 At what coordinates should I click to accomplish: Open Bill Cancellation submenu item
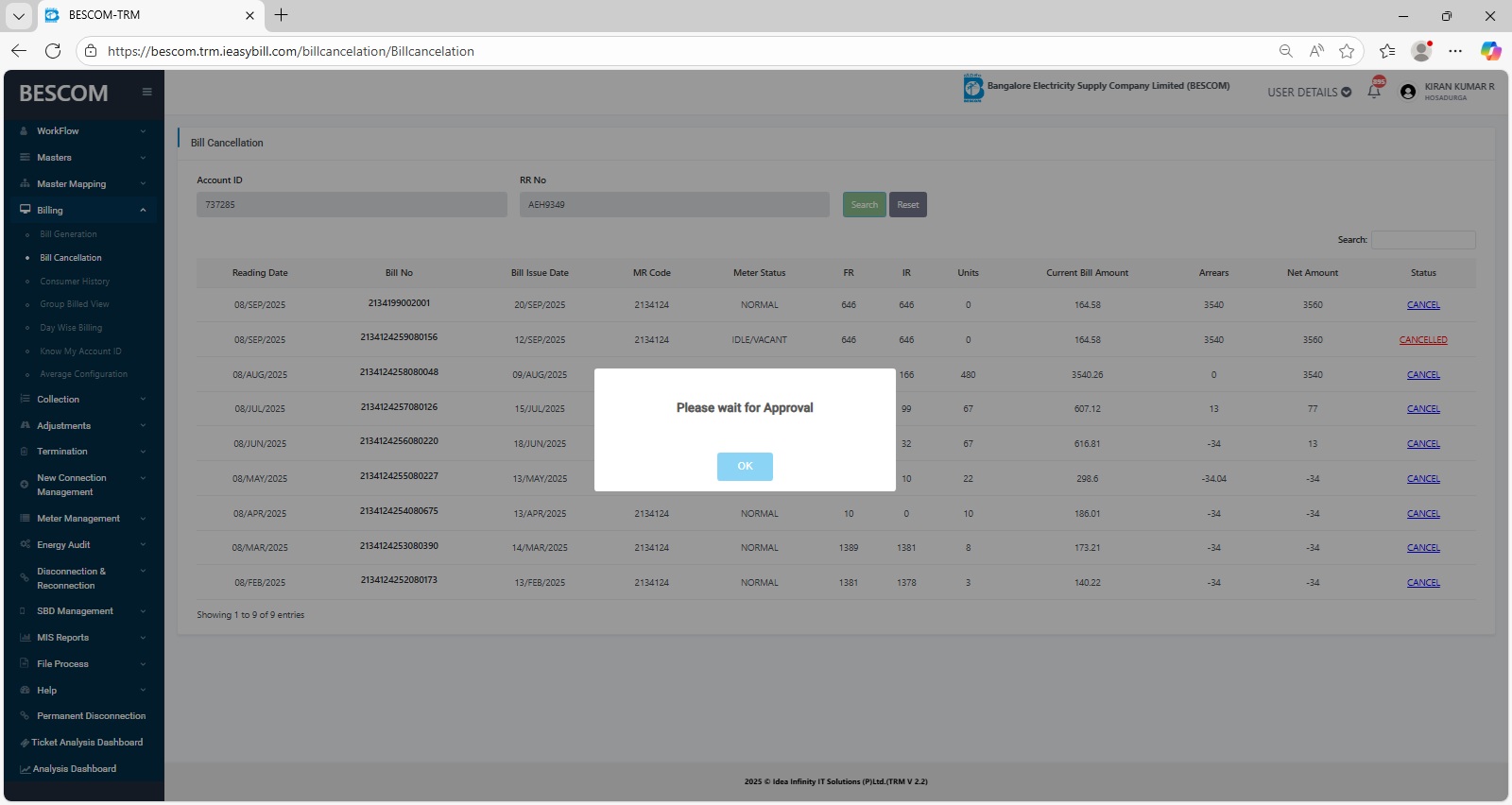pos(71,258)
